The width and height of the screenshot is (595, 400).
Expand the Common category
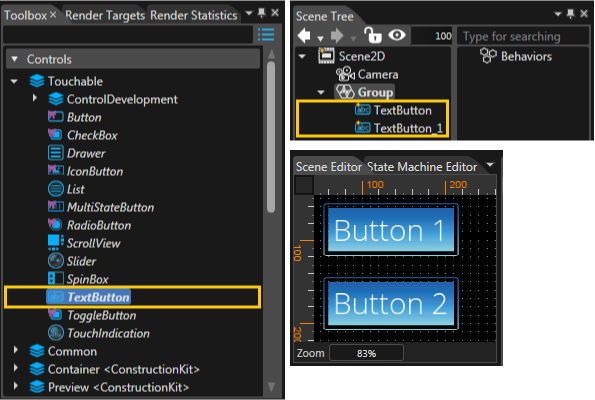click(16, 350)
